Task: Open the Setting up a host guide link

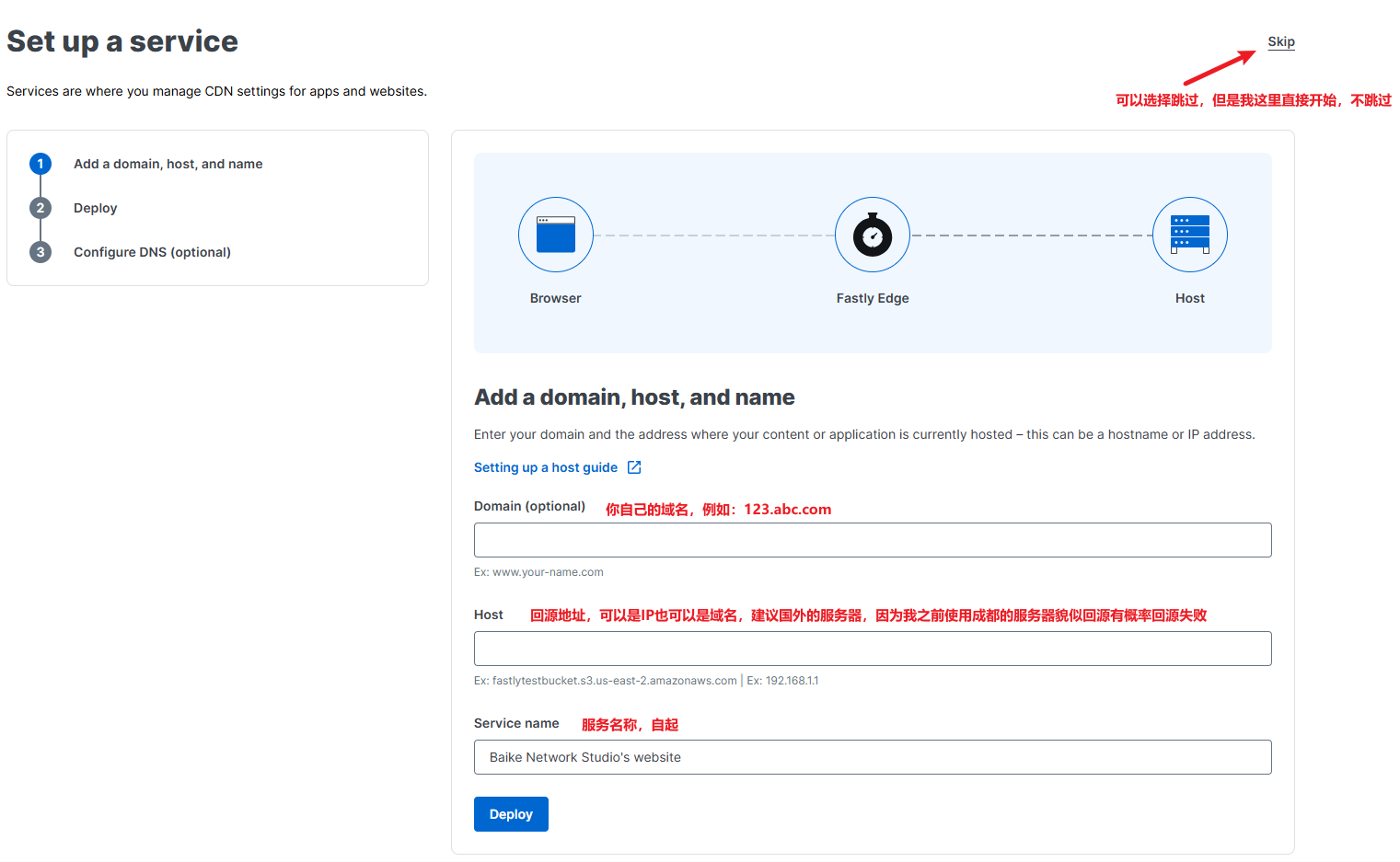Action: [x=546, y=467]
